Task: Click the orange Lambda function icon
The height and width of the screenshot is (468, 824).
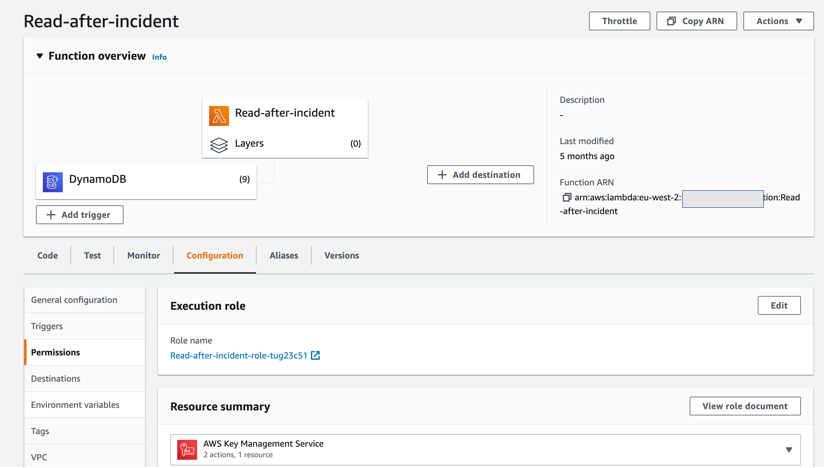Action: [219, 116]
